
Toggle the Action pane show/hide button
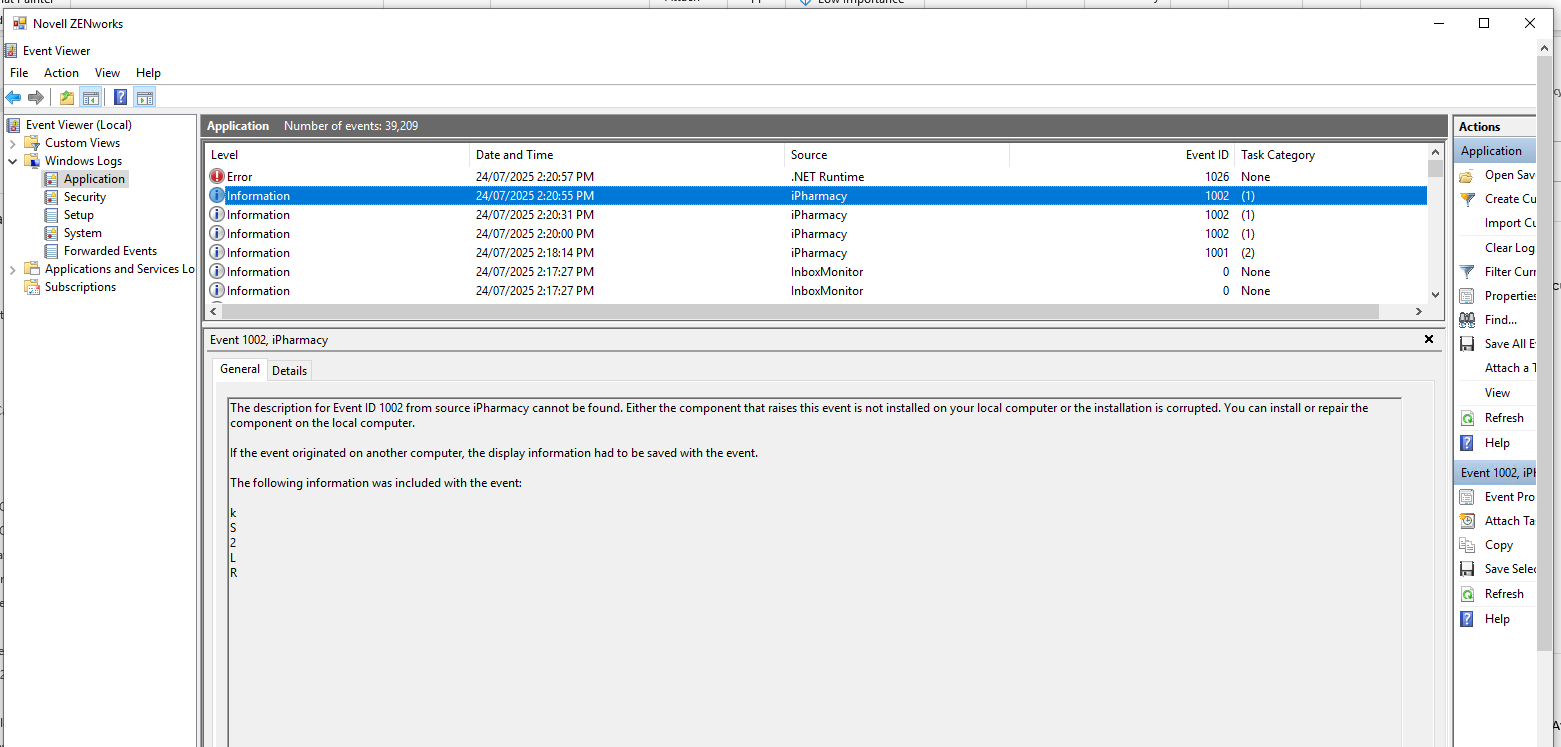coord(145,97)
